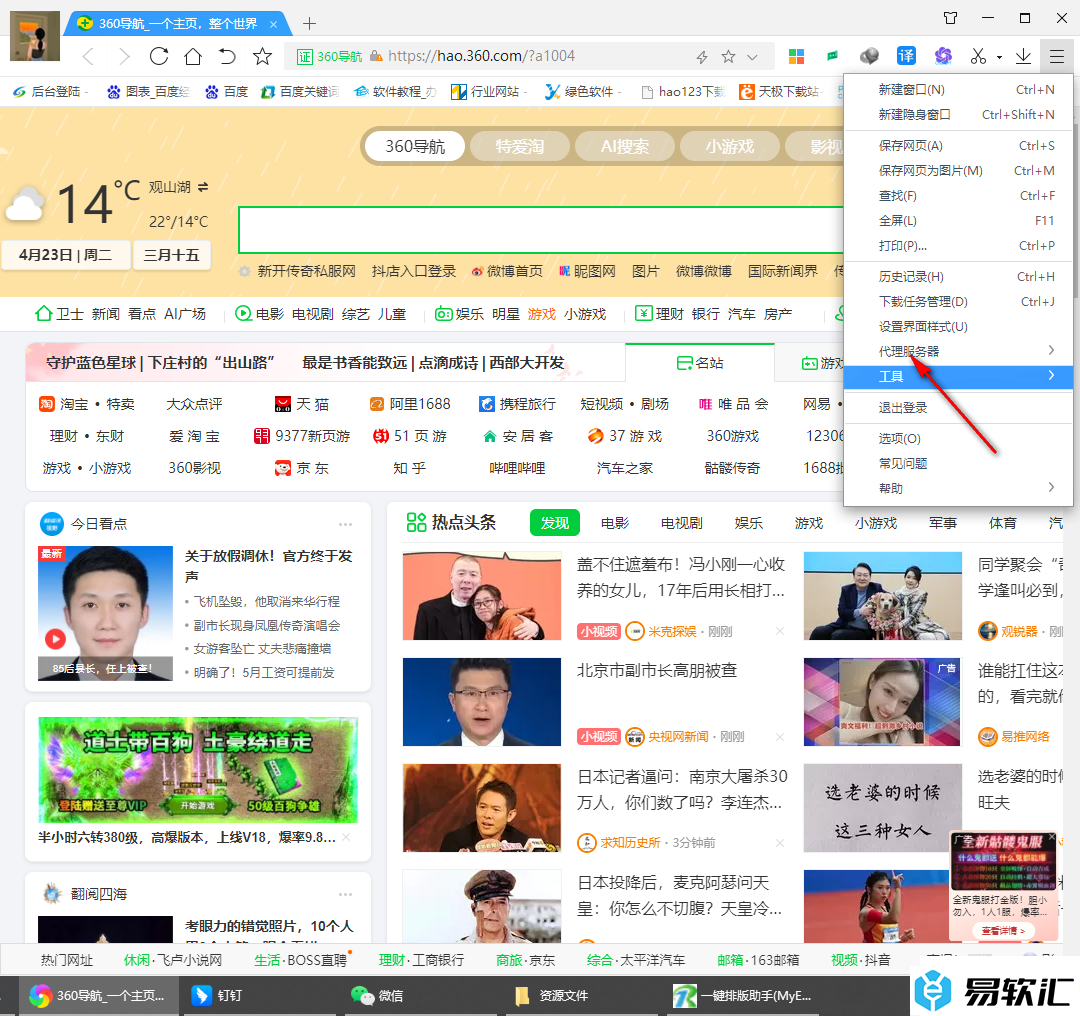Click into the main search box
1080x1016 pixels.
(x=541, y=230)
